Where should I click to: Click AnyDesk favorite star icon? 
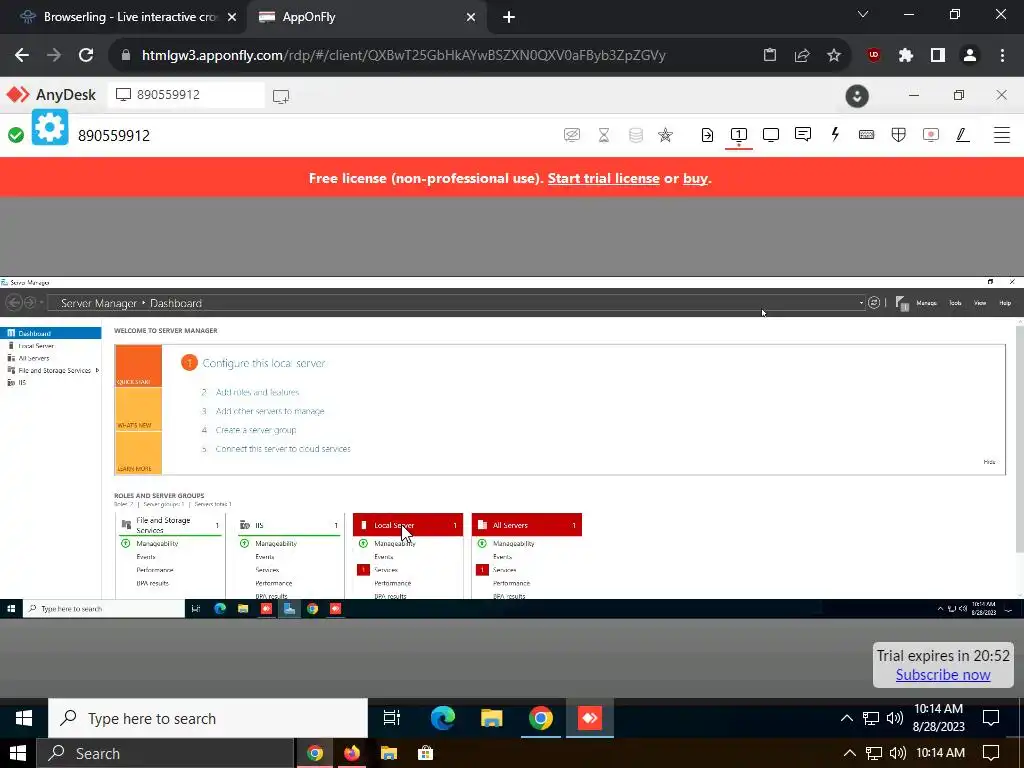coord(665,135)
